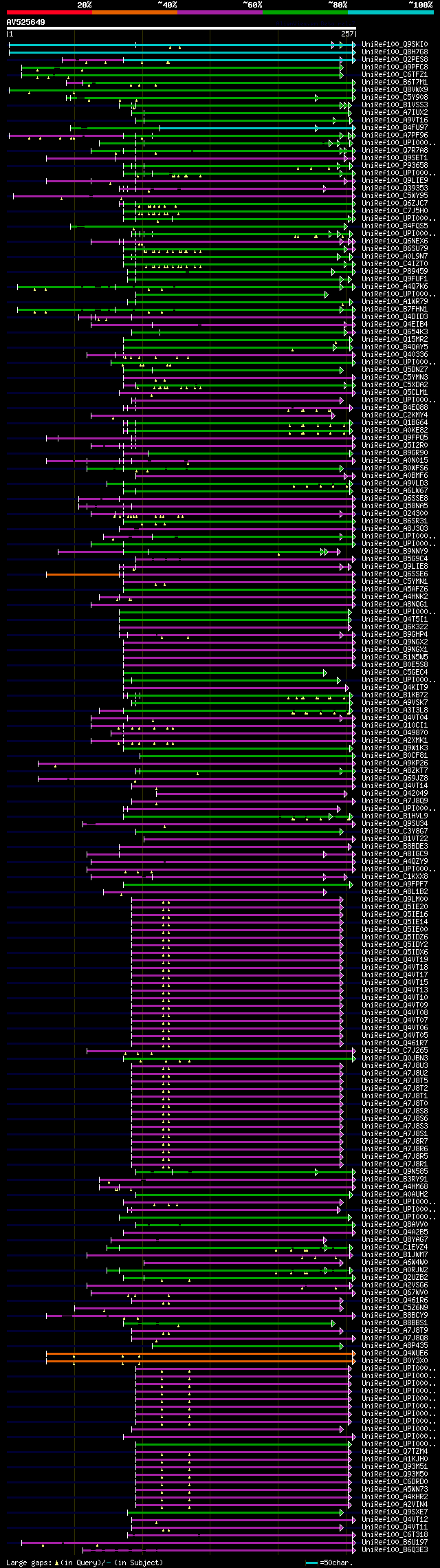The image size is (440, 1568).
Task: Click the UniRef100_Q9LIE9 label
Action: [395, 181]
